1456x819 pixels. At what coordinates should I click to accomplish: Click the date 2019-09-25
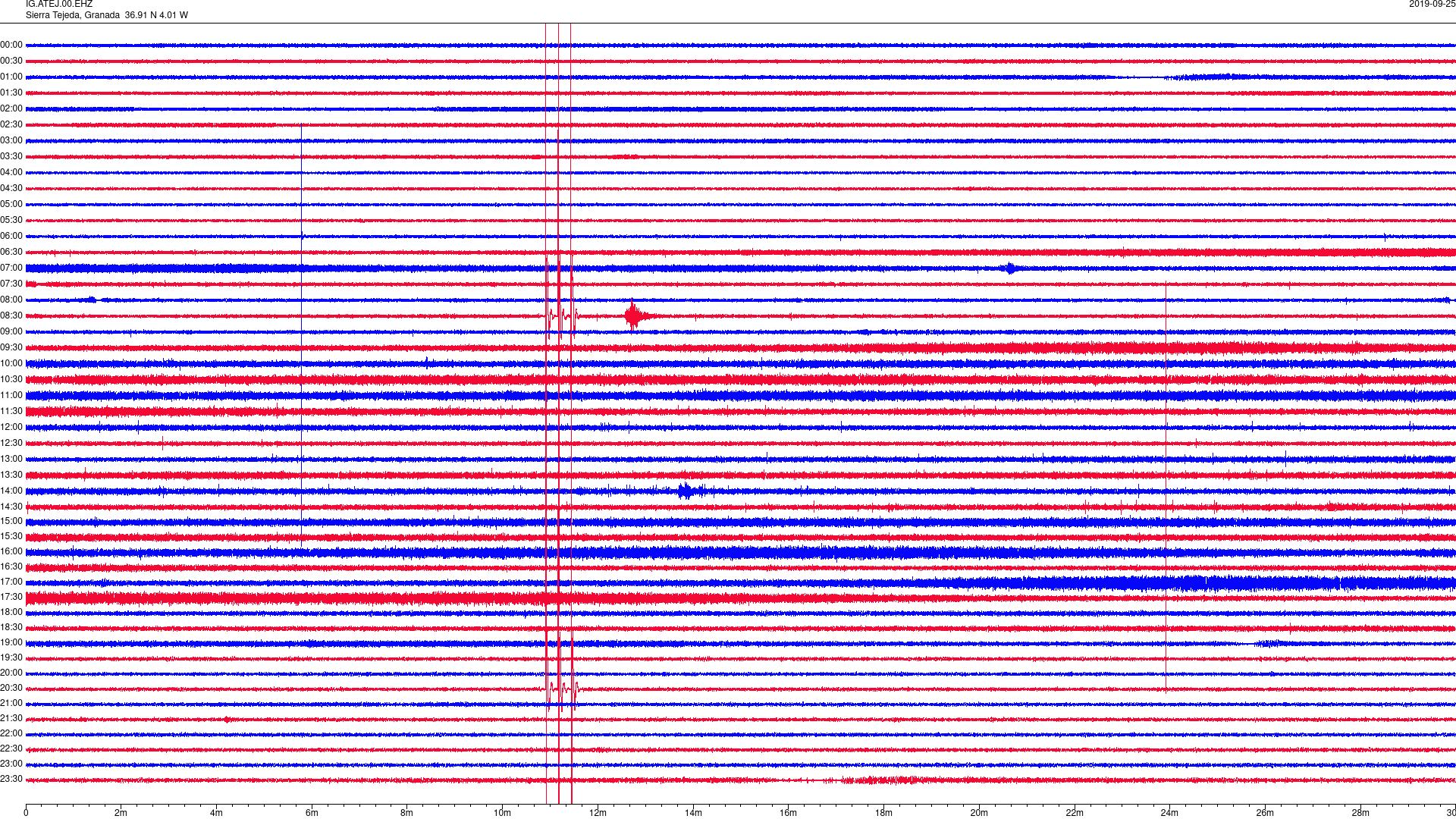click(x=1432, y=5)
